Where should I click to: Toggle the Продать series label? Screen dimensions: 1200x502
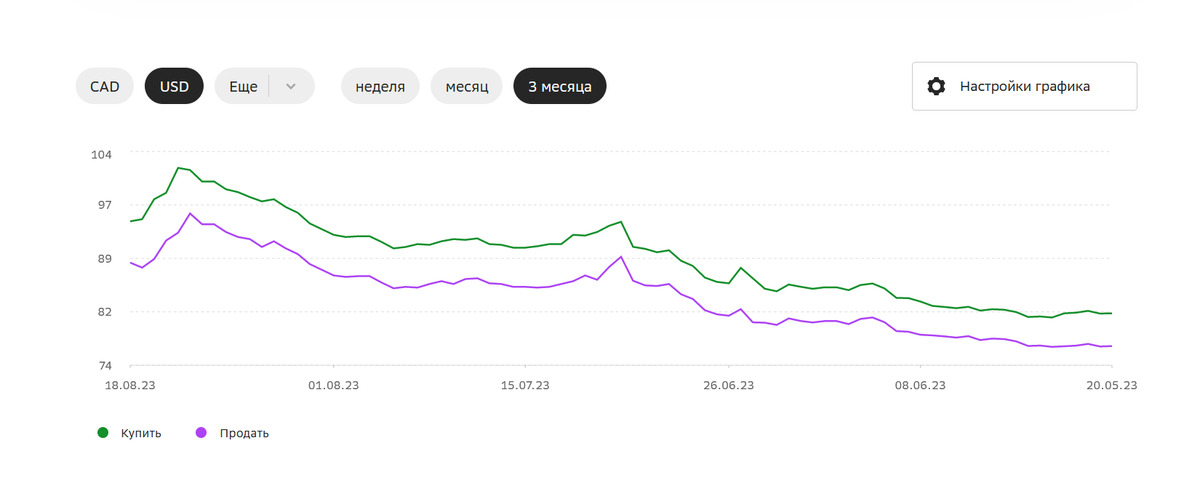[x=244, y=433]
